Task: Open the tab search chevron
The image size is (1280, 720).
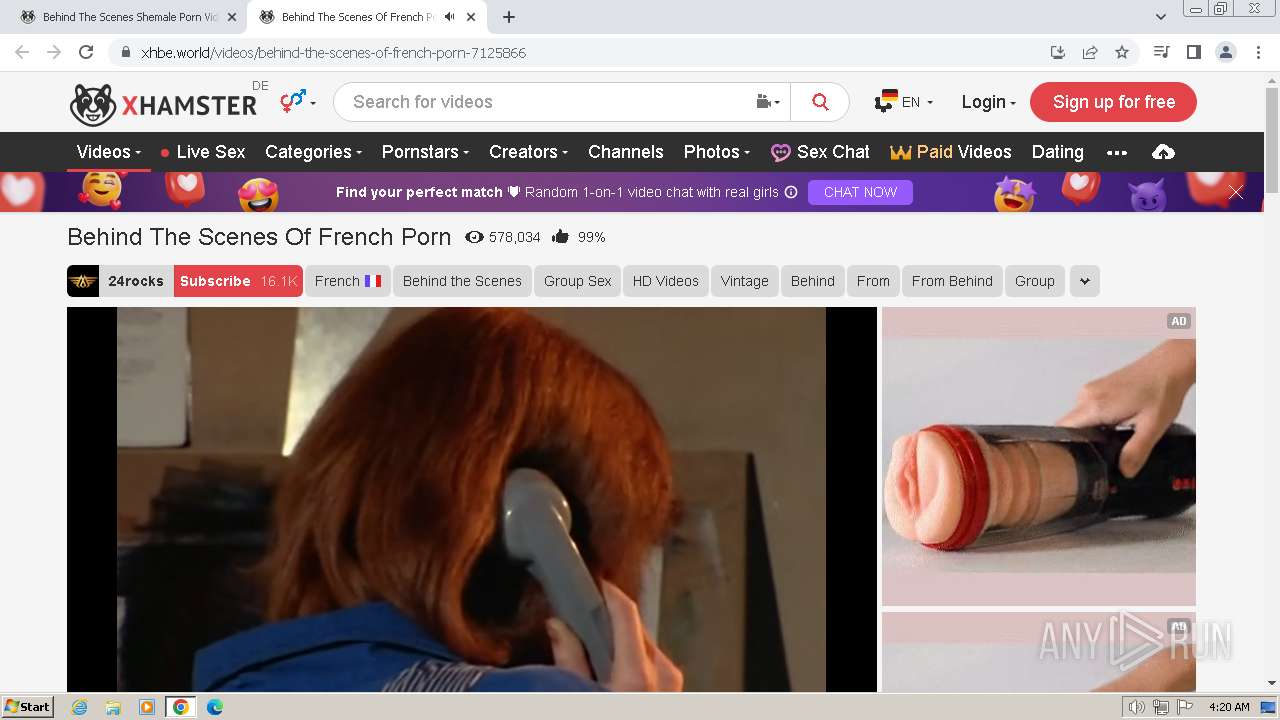Action: (1161, 17)
